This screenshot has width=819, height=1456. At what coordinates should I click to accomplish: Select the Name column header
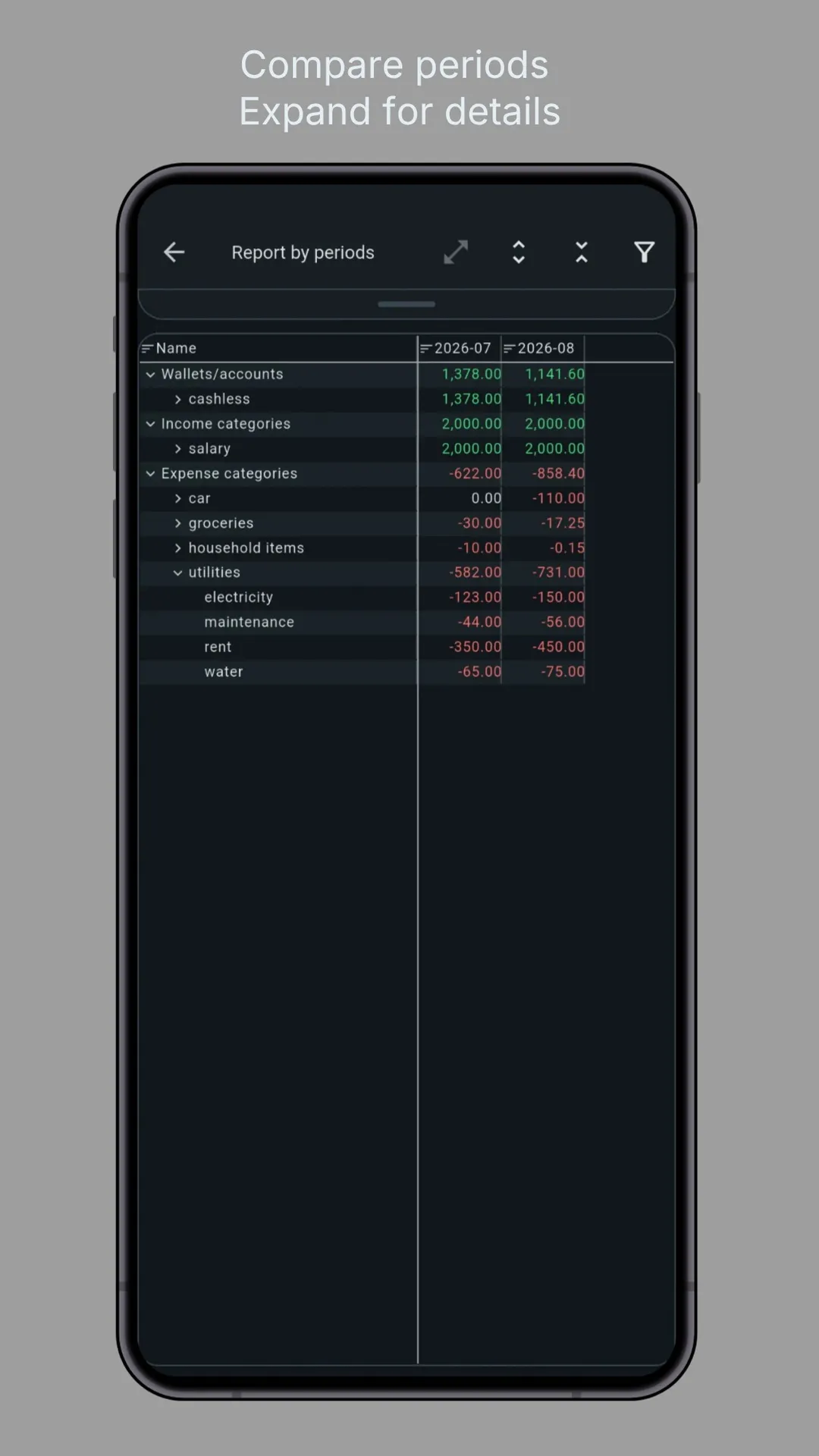click(176, 348)
